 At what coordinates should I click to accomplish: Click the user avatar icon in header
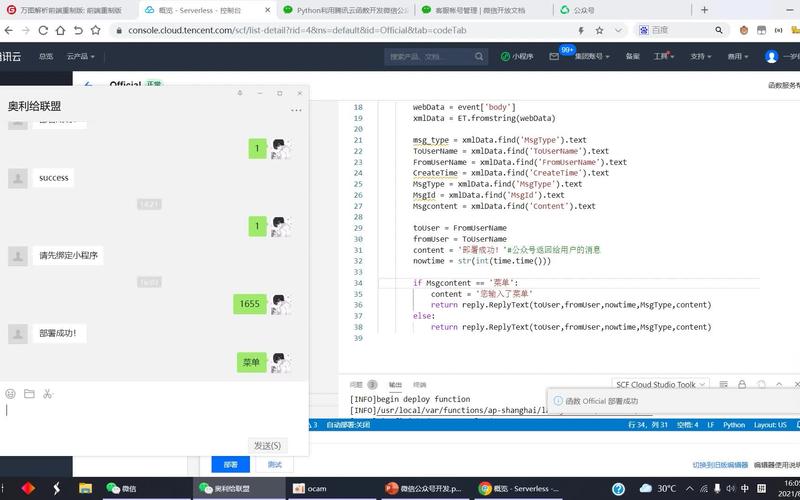(x=771, y=57)
